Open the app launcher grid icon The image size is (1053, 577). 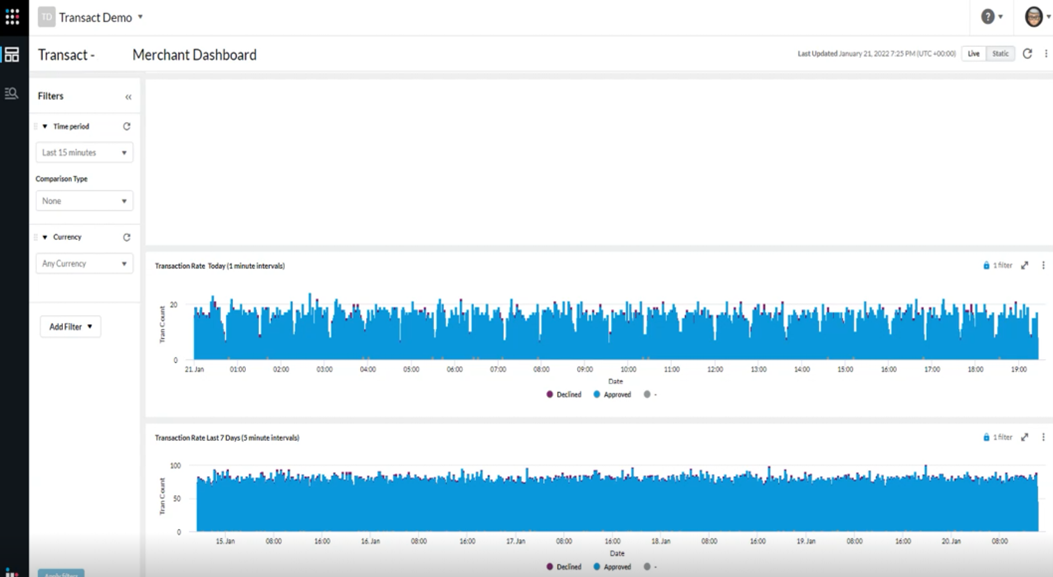click(12, 15)
